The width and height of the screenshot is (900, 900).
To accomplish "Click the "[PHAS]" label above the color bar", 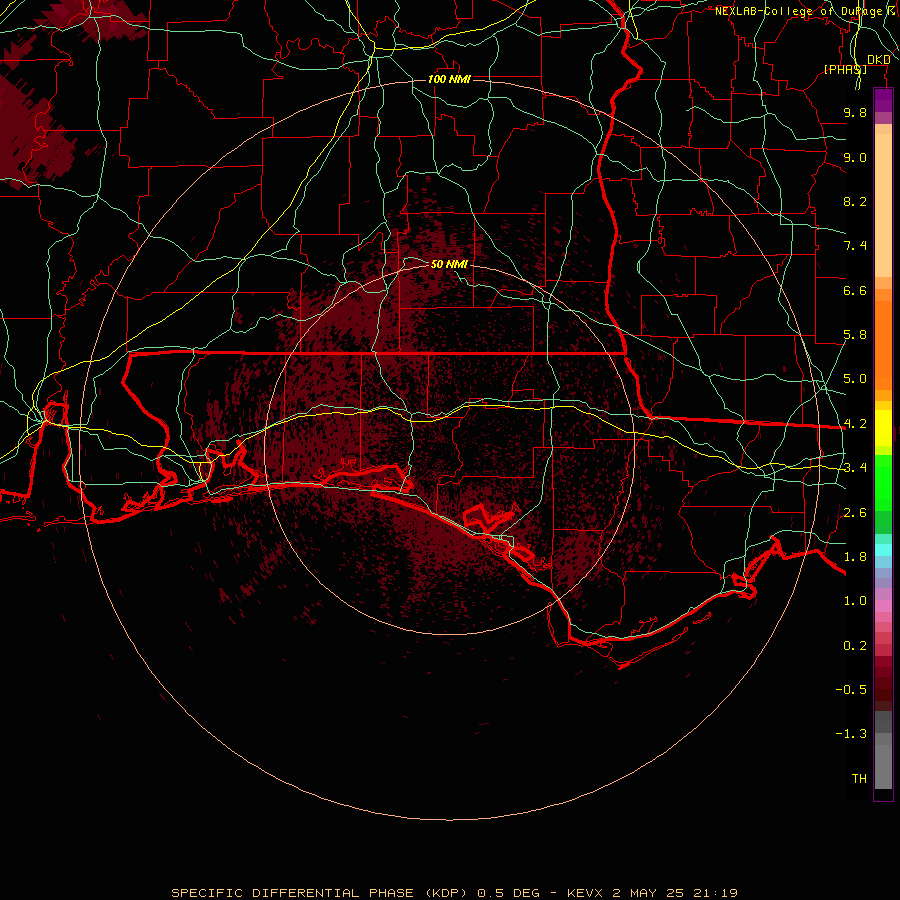I will [x=845, y=69].
